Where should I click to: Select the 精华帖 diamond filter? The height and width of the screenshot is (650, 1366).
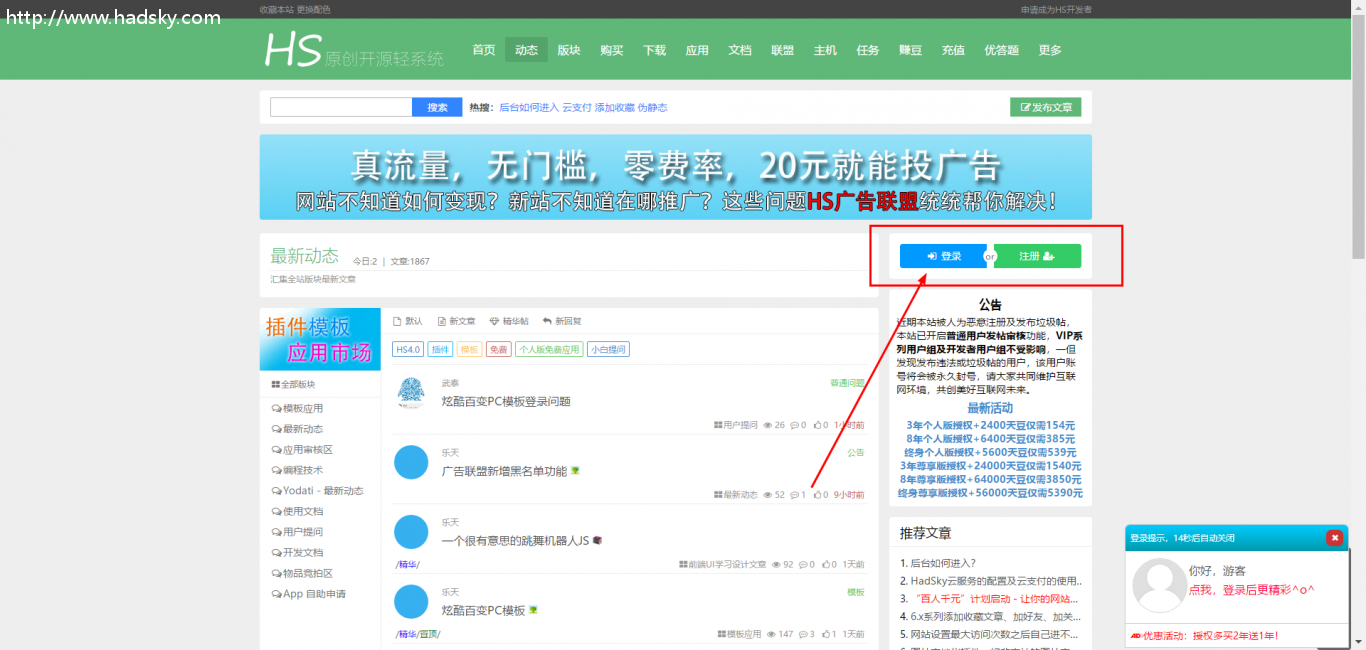[509, 321]
